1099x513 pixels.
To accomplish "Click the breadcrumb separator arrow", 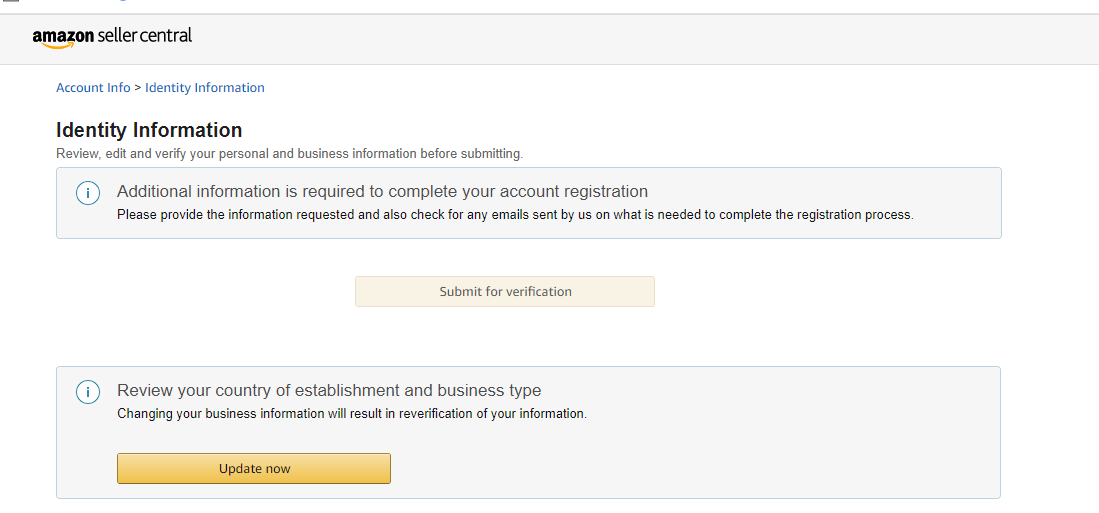I will click(x=138, y=88).
